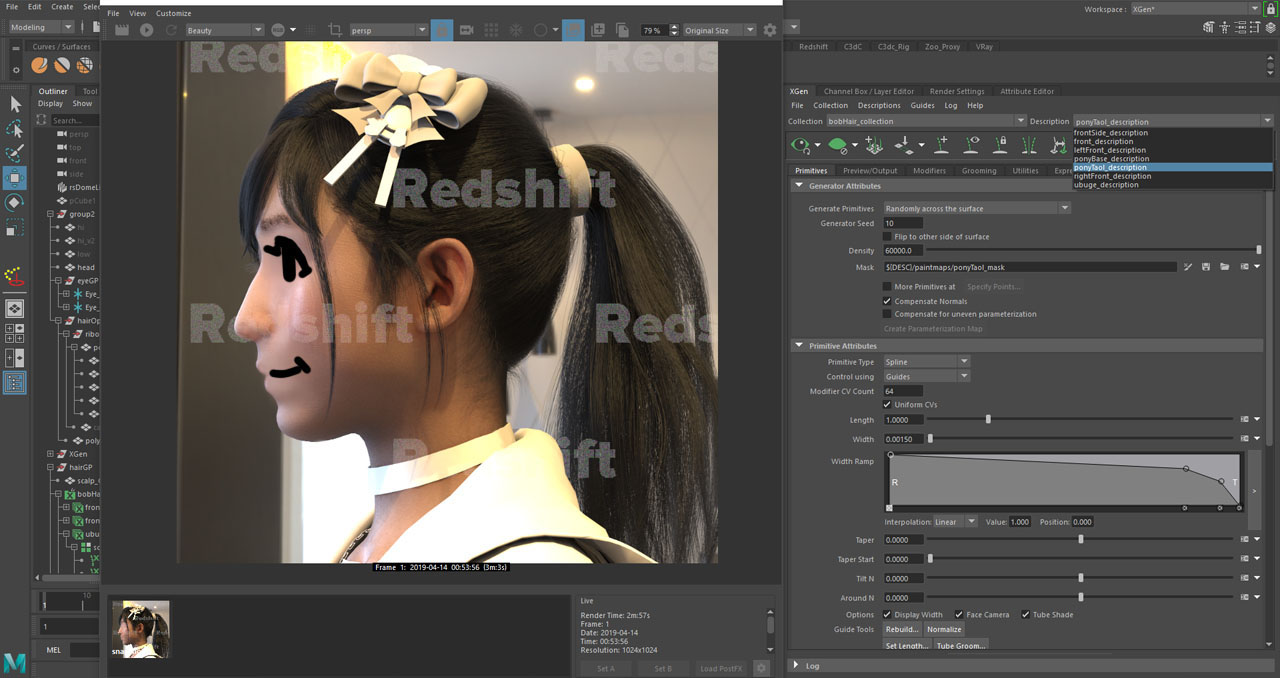Collapse the Generator Attributes section
Screen dimensions: 1280x678
tap(799, 186)
